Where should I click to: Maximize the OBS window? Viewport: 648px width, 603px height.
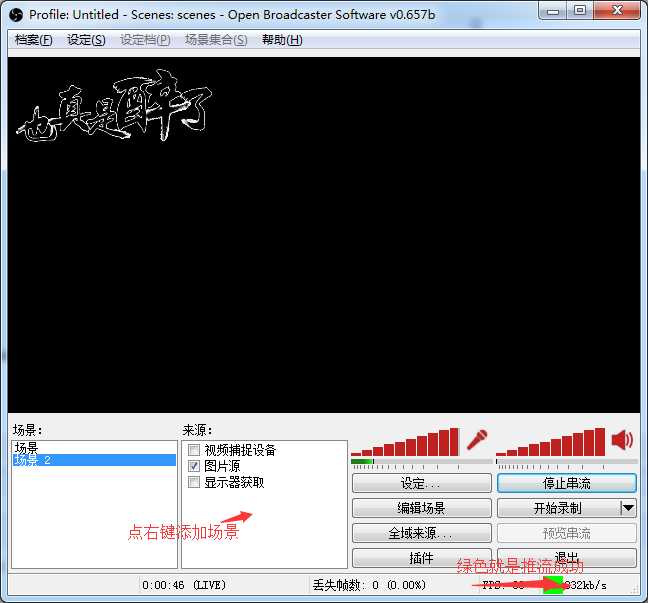point(580,10)
